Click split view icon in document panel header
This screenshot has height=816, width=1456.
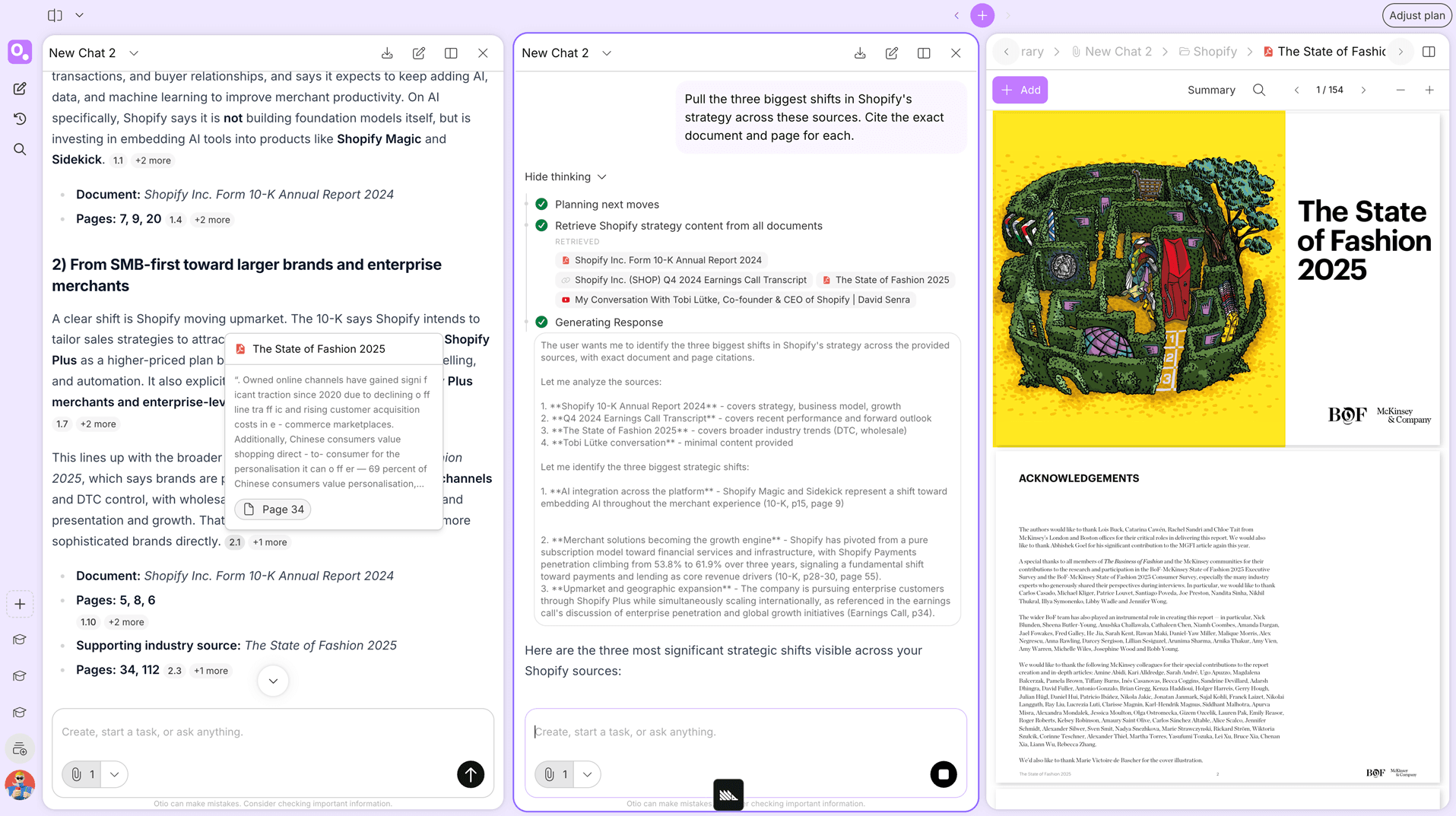[x=1429, y=52]
